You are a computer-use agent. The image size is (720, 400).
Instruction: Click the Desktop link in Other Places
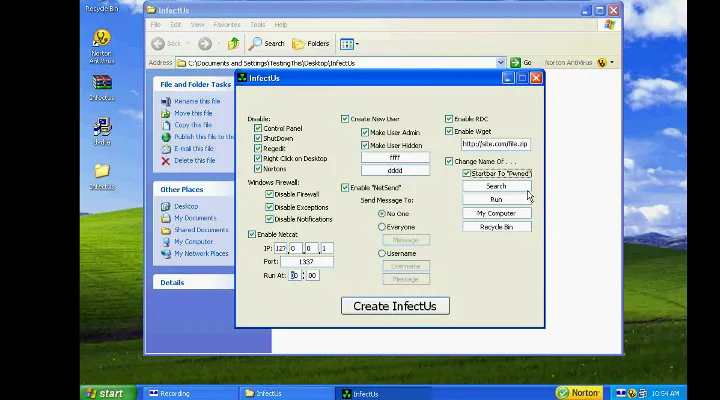tap(186, 207)
